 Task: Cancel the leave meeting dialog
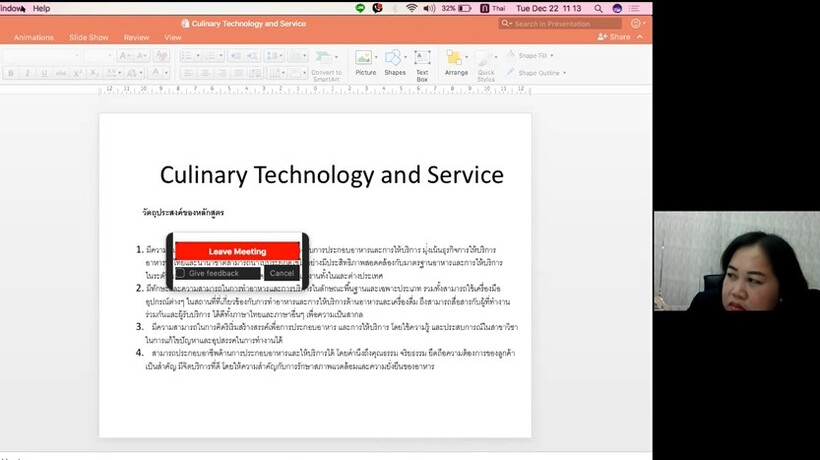[282, 273]
